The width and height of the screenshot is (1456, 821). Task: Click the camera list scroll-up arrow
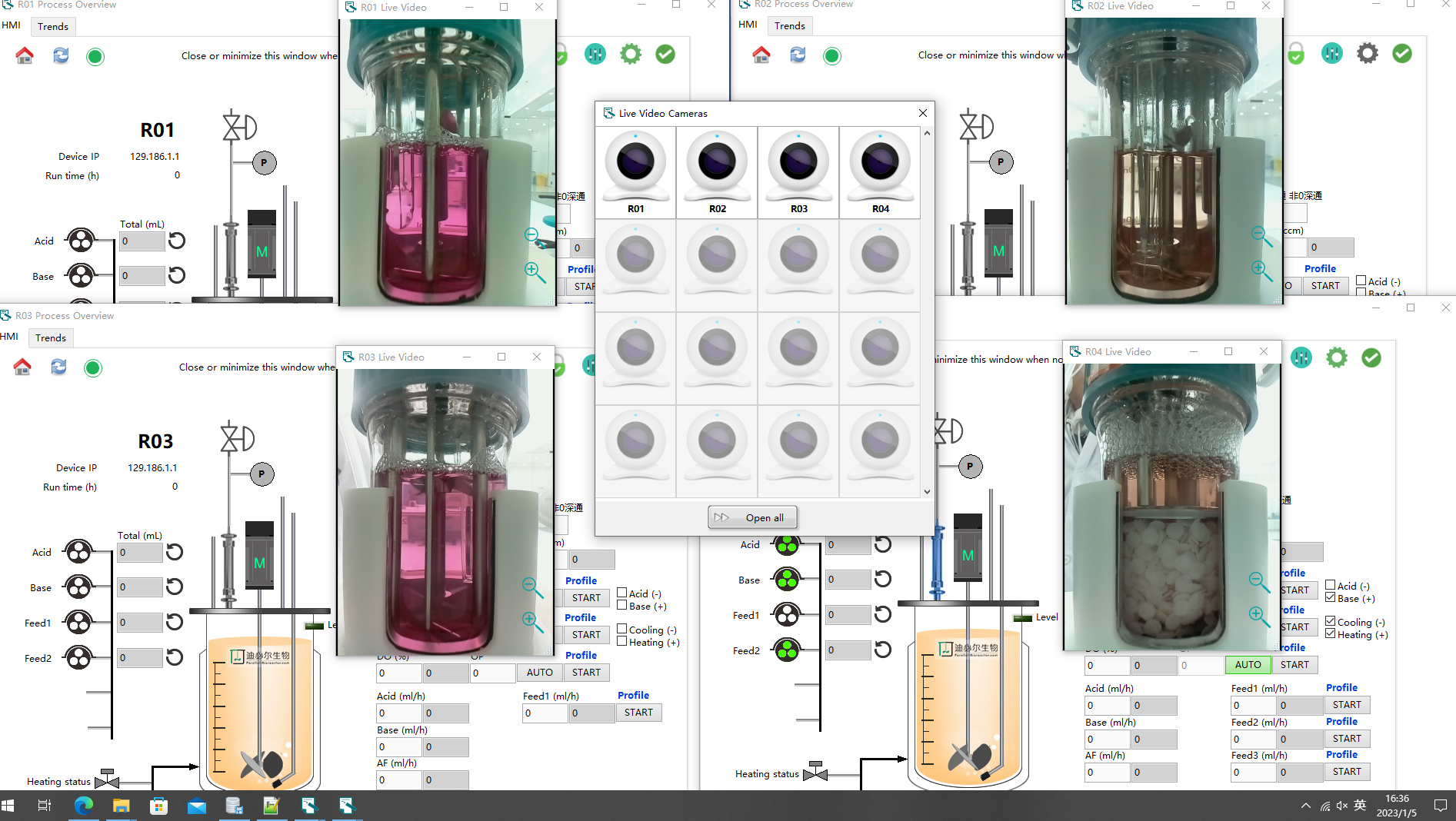pos(927,133)
